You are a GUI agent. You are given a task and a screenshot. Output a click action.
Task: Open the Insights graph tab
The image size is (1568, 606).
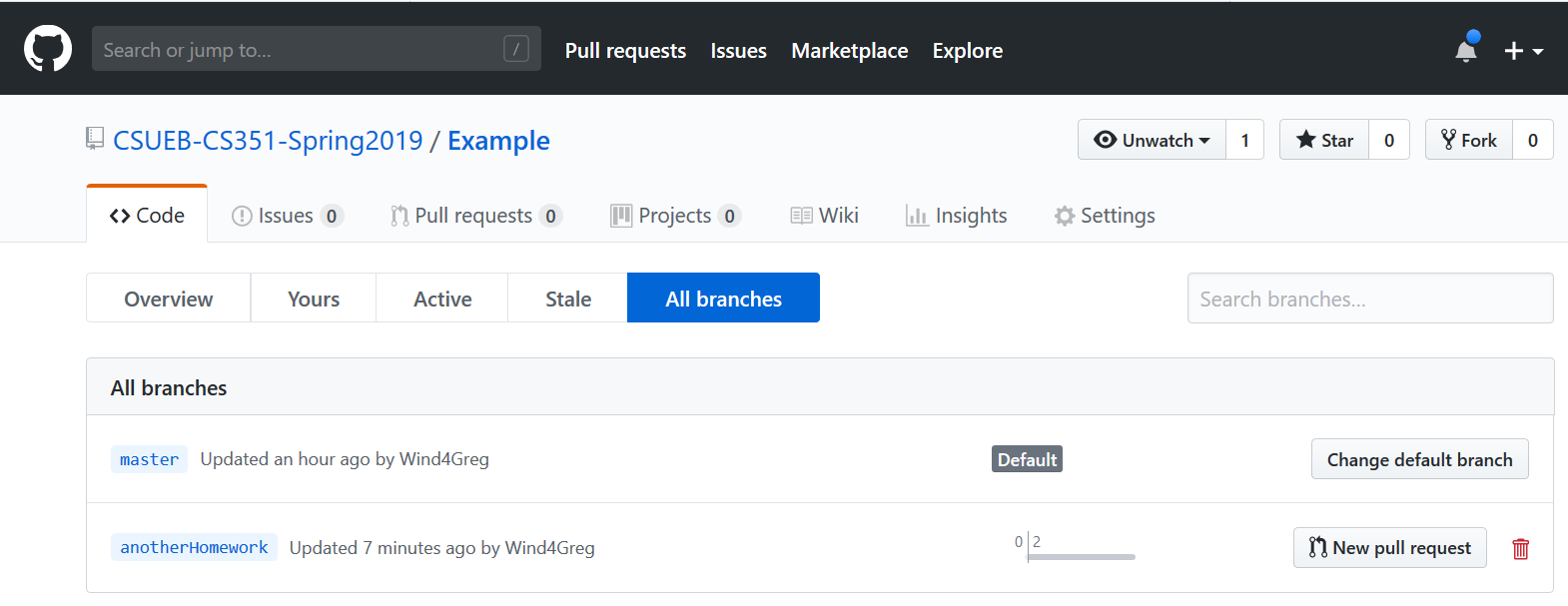point(956,216)
